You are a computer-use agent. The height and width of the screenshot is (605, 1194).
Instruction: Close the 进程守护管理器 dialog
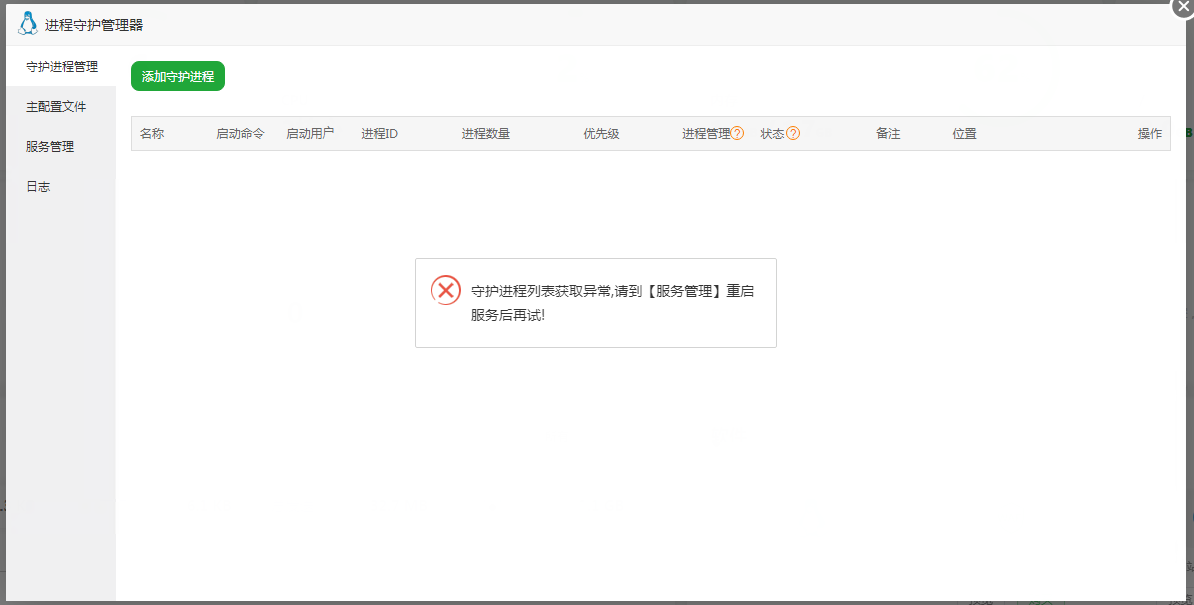(1183, 6)
